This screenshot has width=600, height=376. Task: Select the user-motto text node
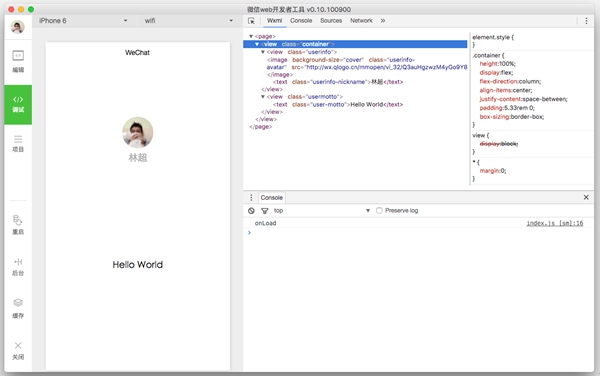(338, 104)
